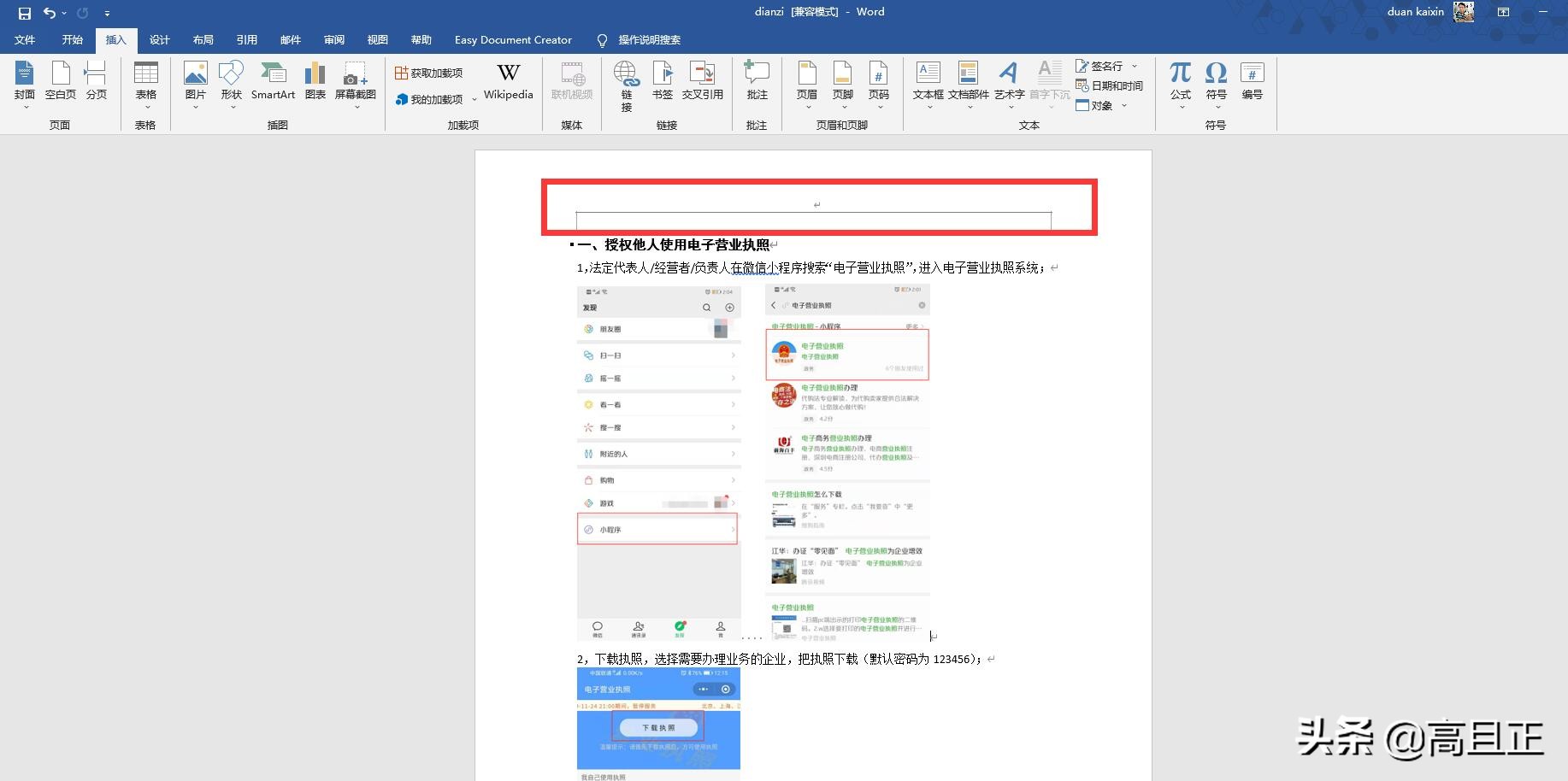1568x781 pixels.
Task: Click the blank page (空白页) icon
Action: (x=61, y=81)
